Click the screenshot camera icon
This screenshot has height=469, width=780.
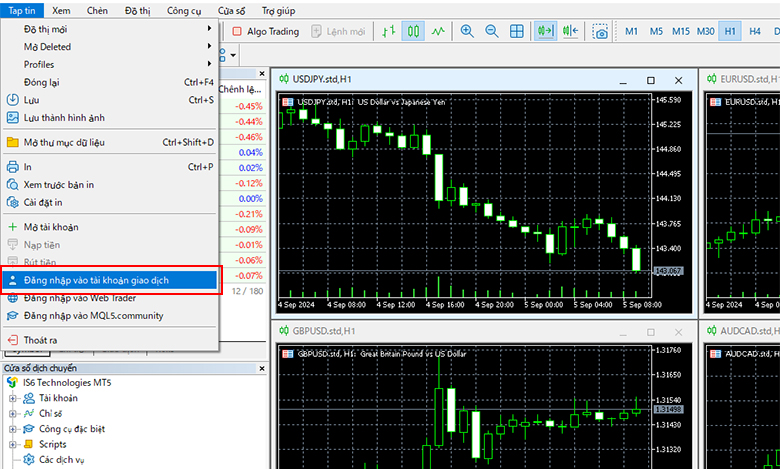click(600, 32)
